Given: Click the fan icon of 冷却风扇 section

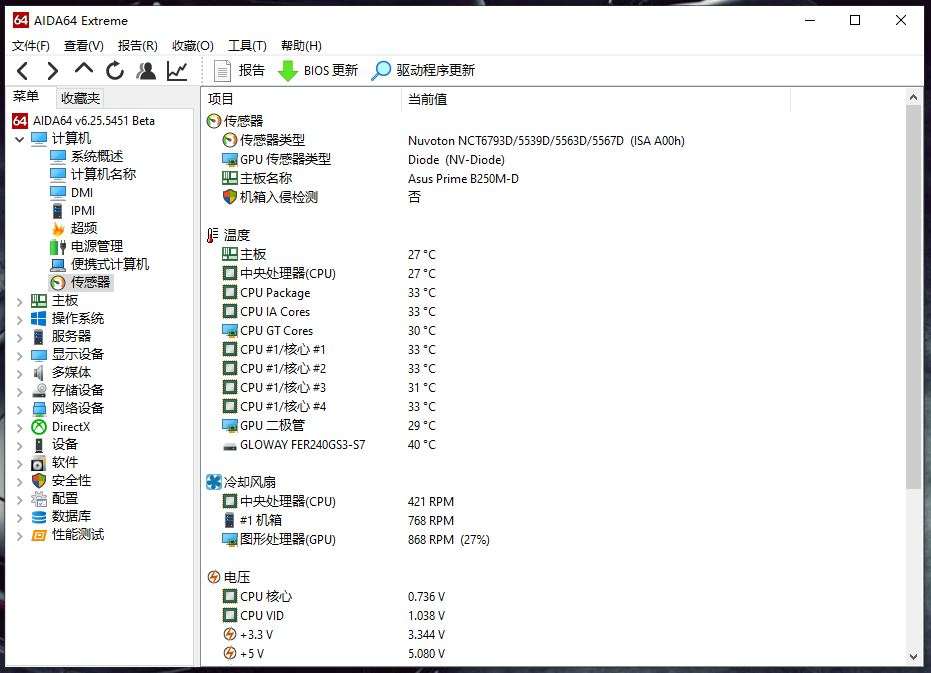Looking at the screenshot, I should (x=213, y=482).
